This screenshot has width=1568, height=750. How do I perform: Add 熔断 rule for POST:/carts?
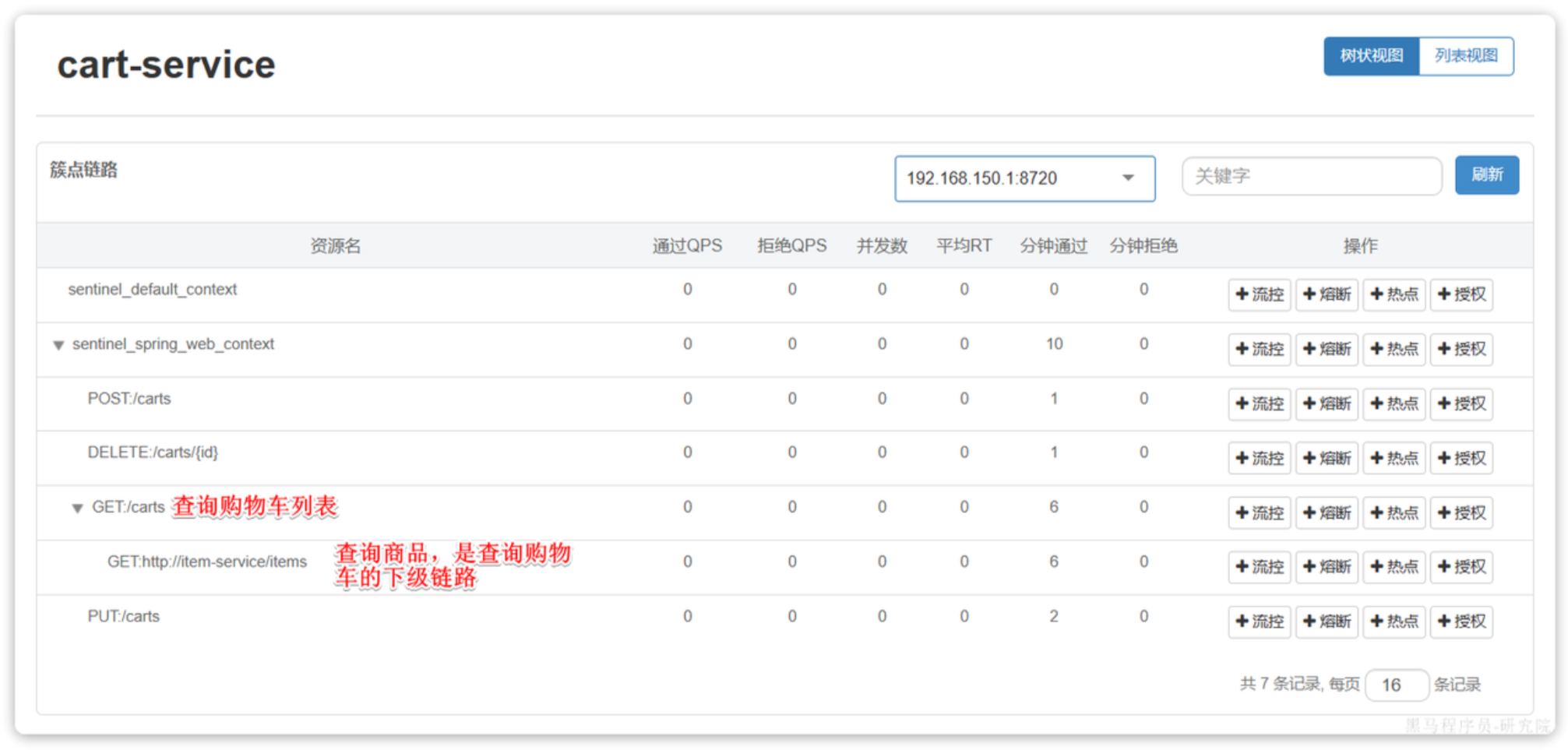click(x=1327, y=403)
